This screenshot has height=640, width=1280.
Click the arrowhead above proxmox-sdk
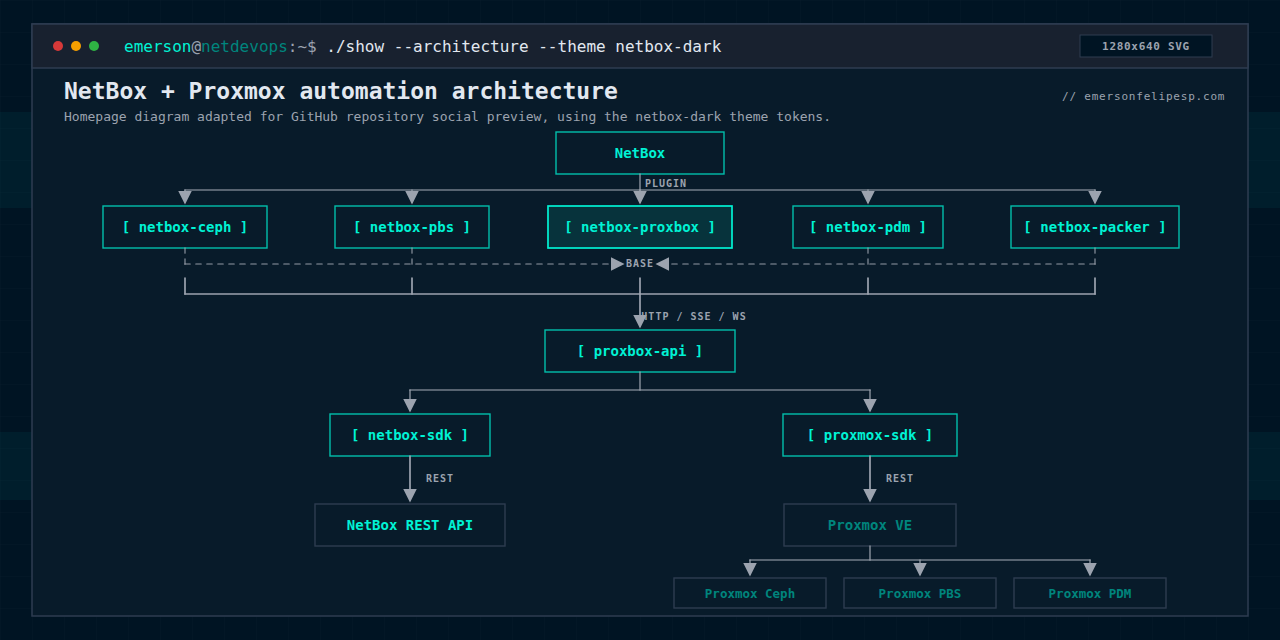[x=870, y=406]
